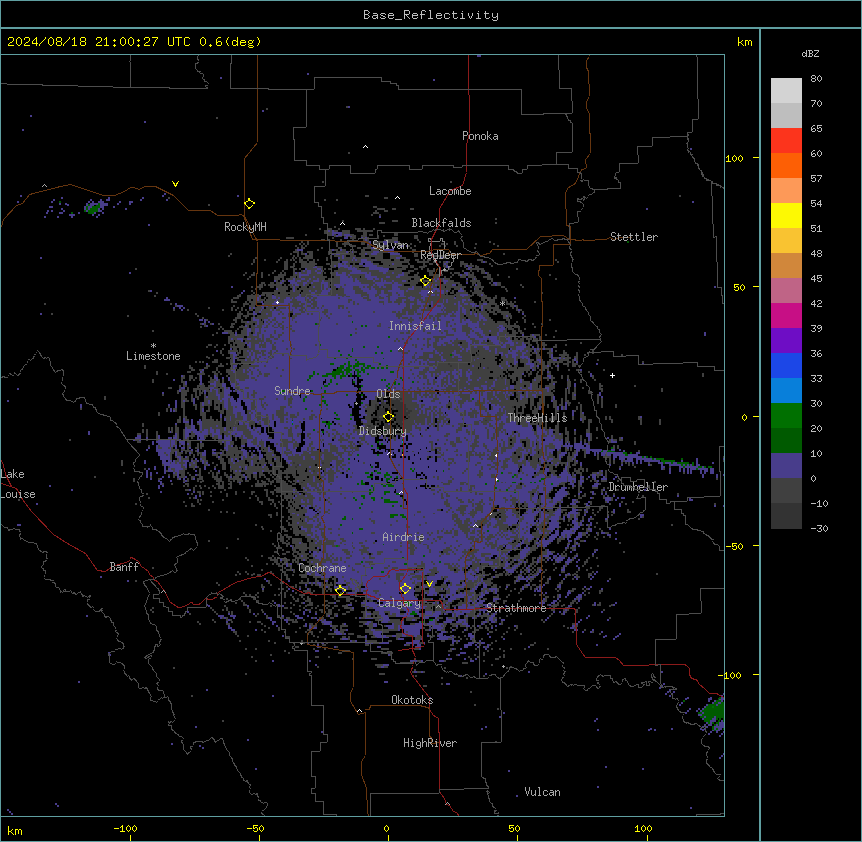This screenshot has width=862, height=842.
Task: Click the green echo in the southeast corner
Action: click(x=712, y=711)
